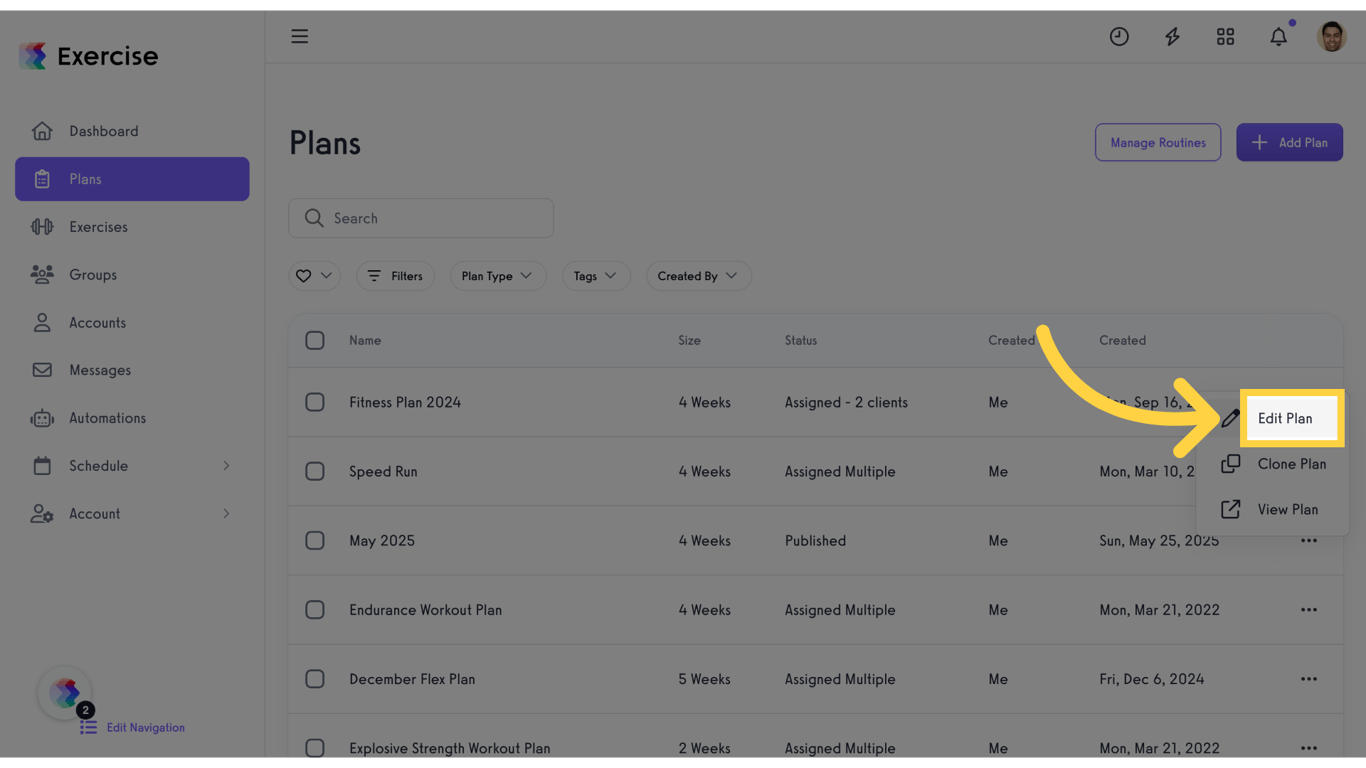Enable the select-all checkbox in the table header
This screenshot has width=1366, height=768.
[x=315, y=340]
